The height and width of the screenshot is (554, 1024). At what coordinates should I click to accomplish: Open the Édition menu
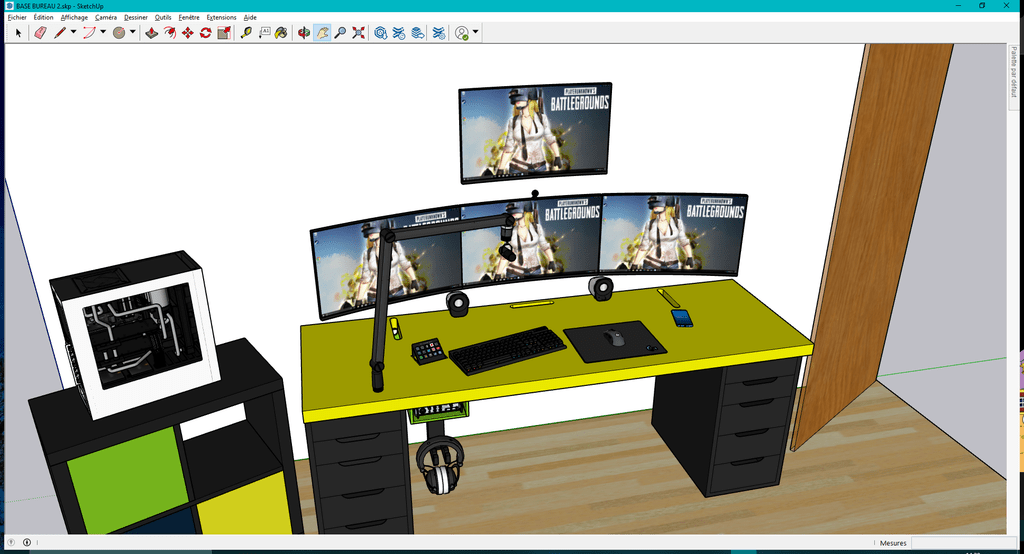pos(44,18)
